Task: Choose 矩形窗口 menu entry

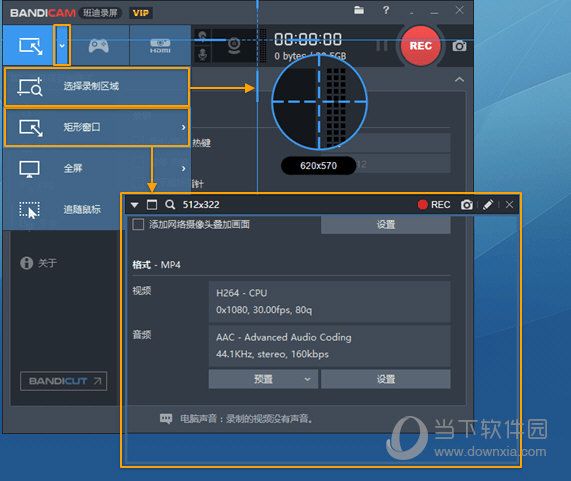Action: click(x=97, y=127)
